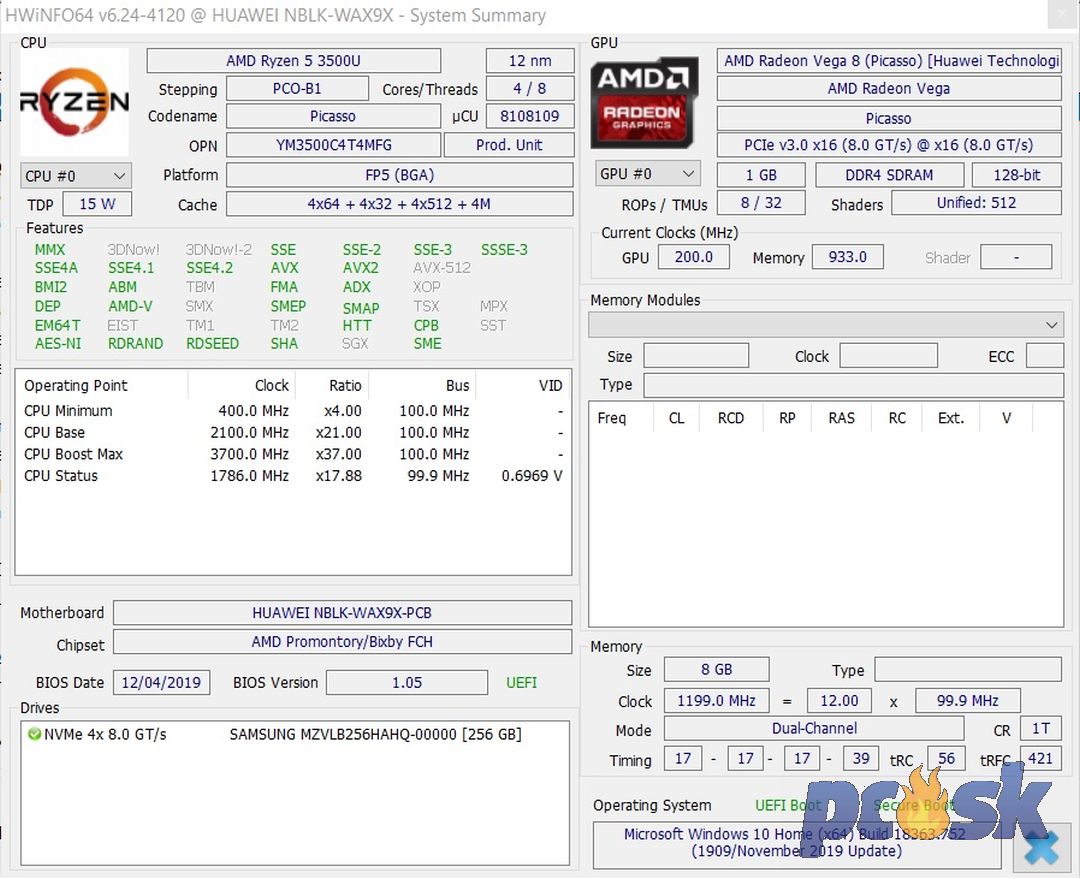Click the 12 nm process field
1080x879 pixels.
pos(530,61)
